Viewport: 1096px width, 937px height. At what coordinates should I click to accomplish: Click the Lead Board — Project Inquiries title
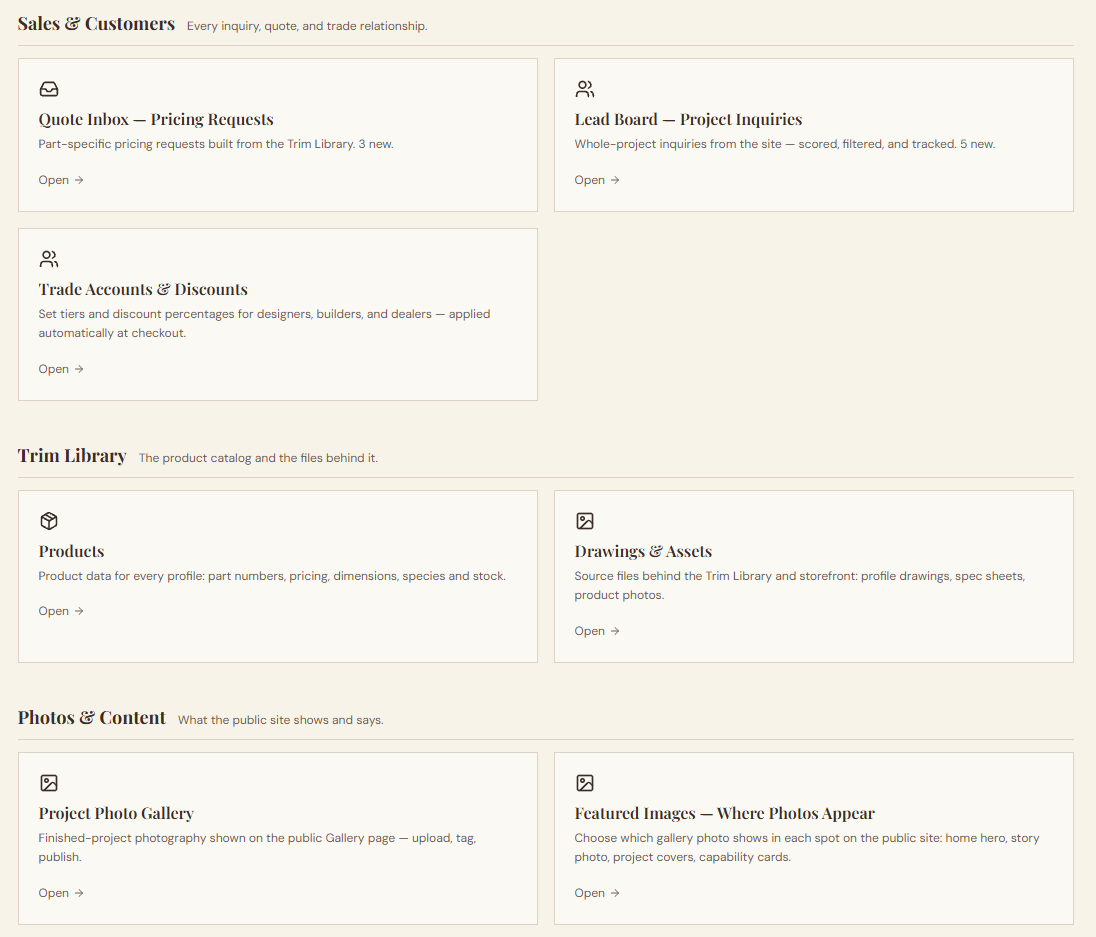click(x=688, y=119)
